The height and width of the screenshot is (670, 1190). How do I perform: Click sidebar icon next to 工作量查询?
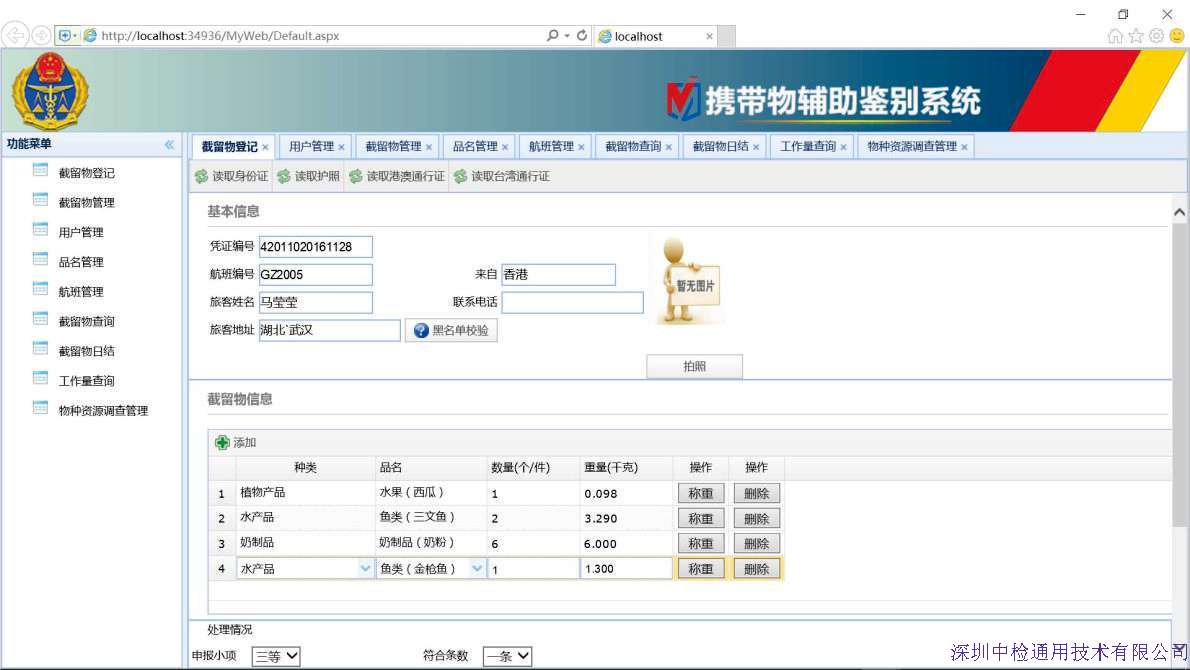40,378
